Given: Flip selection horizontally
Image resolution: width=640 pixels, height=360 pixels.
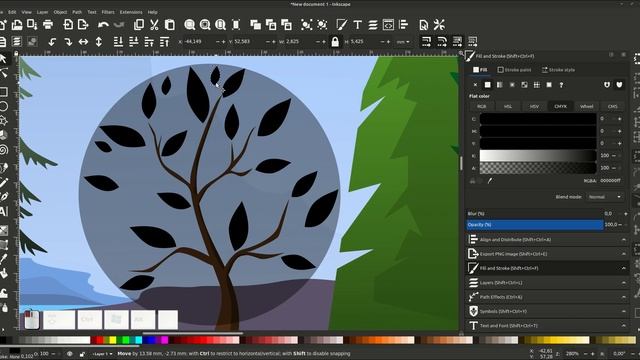Looking at the screenshot, I should click(83, 42).
